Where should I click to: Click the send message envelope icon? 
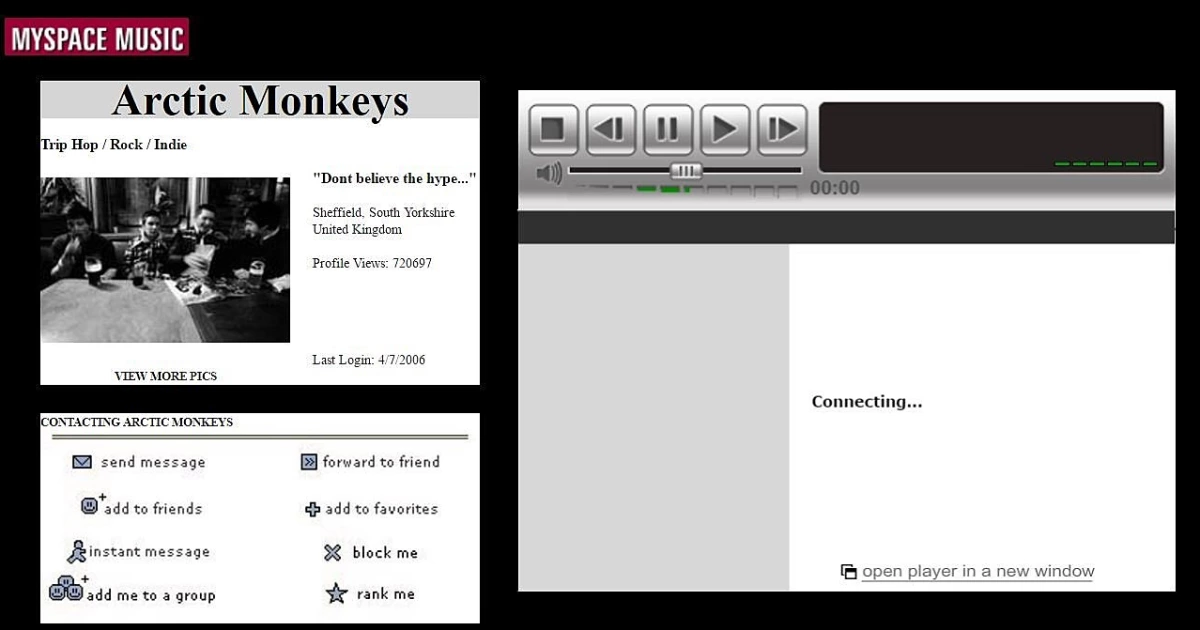(x=82, y=462)
